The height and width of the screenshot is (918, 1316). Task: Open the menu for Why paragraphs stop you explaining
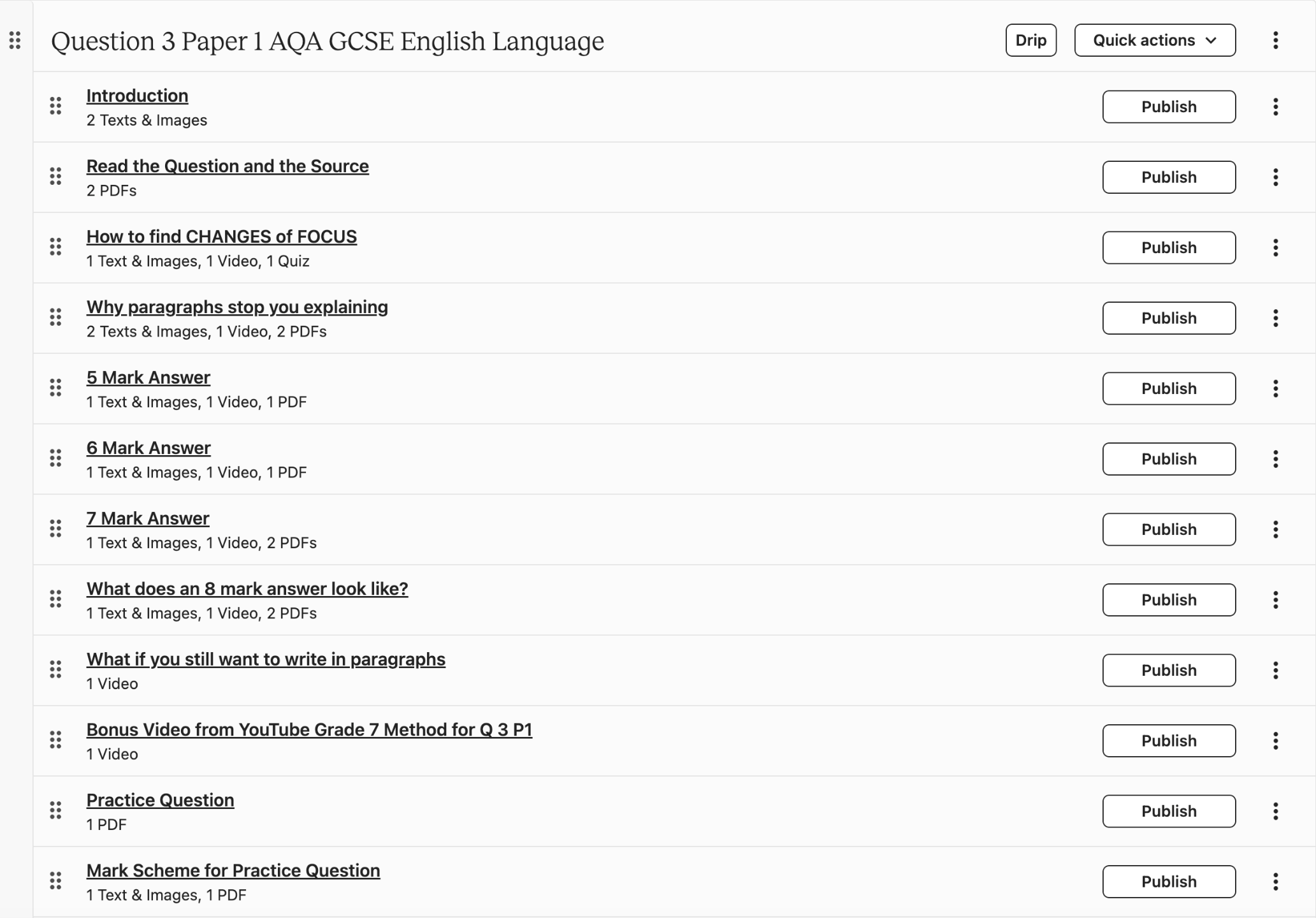1275,318
